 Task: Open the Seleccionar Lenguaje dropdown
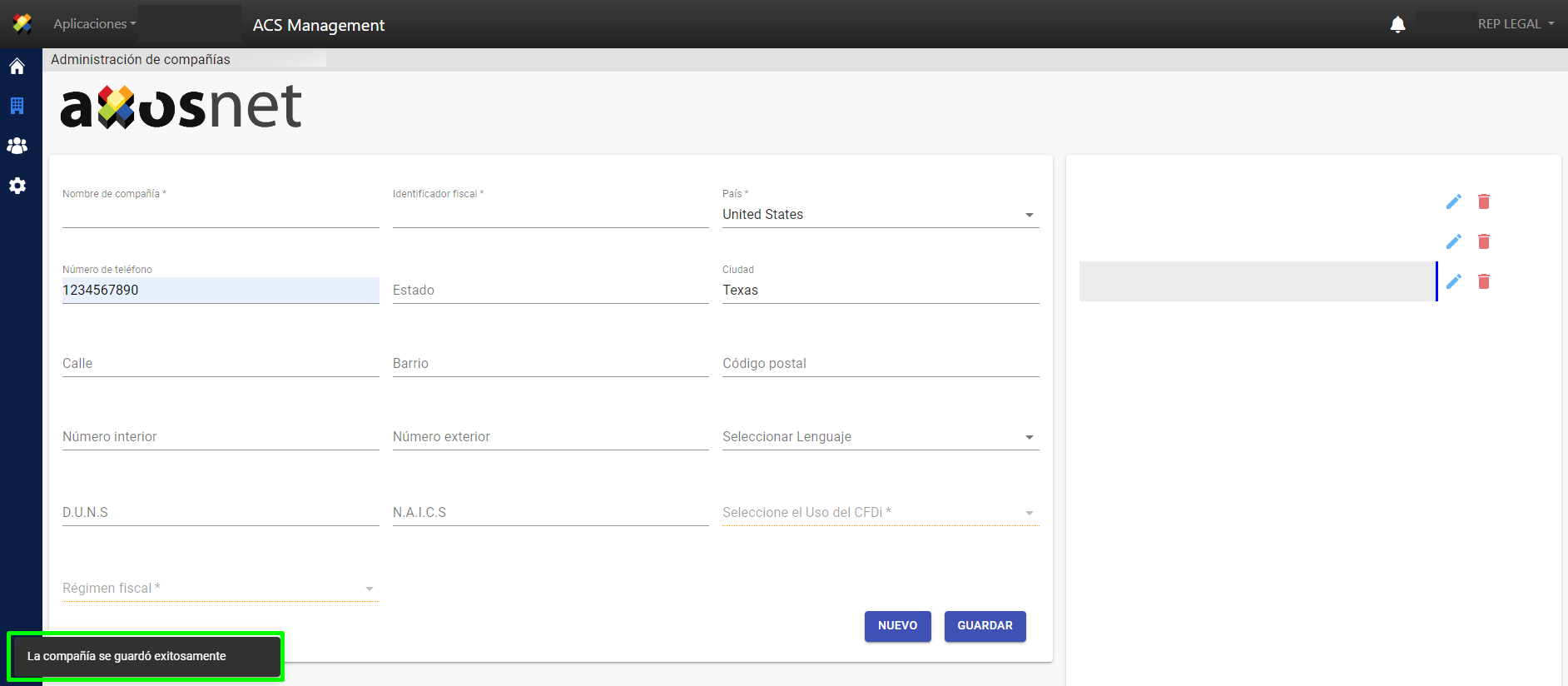[x=880, y=437]
